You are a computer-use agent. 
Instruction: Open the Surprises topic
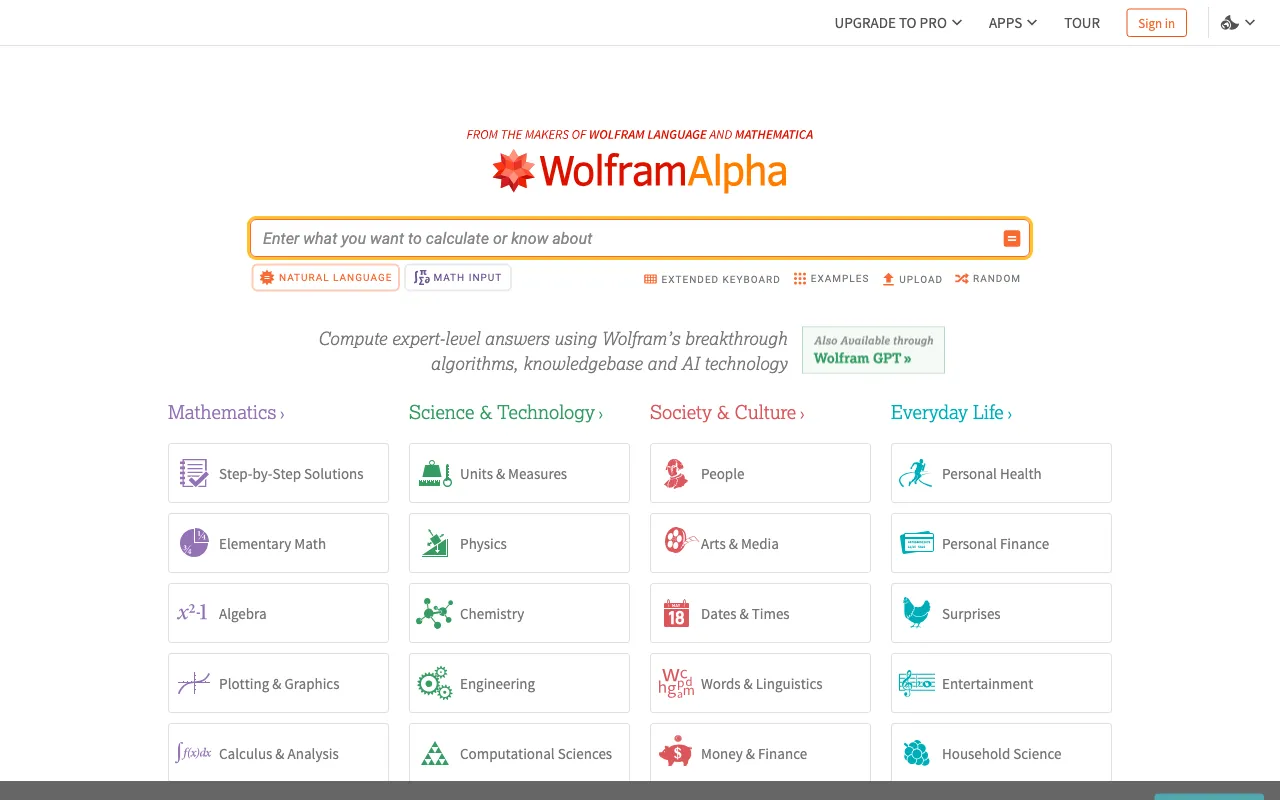[x=1001, y=613]
